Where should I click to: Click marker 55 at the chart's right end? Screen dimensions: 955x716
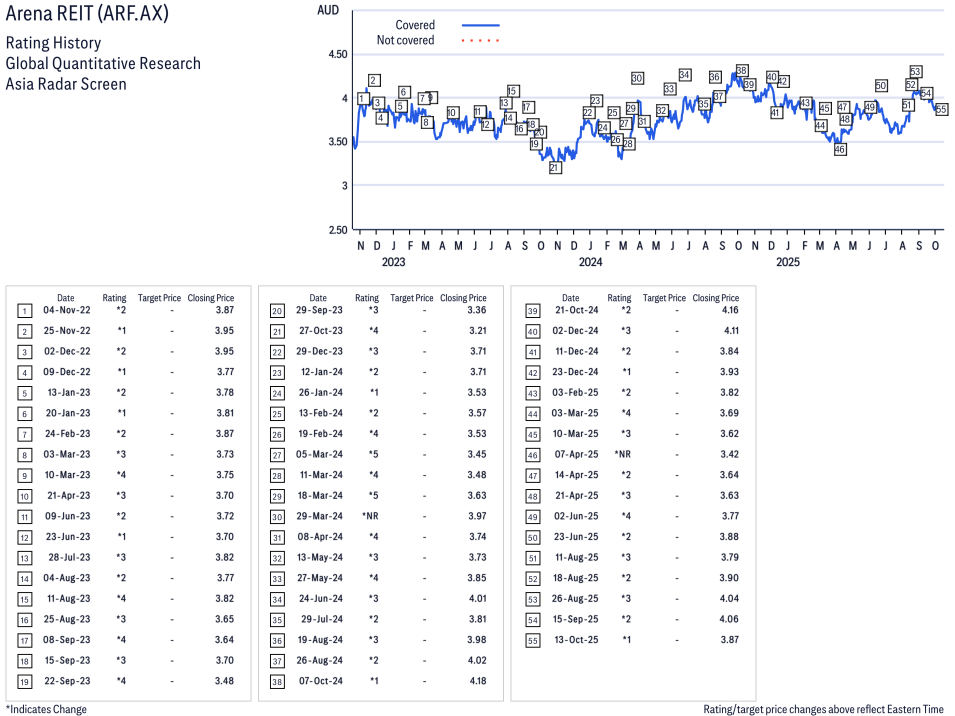pyautogui.click(x=941, y=109)
